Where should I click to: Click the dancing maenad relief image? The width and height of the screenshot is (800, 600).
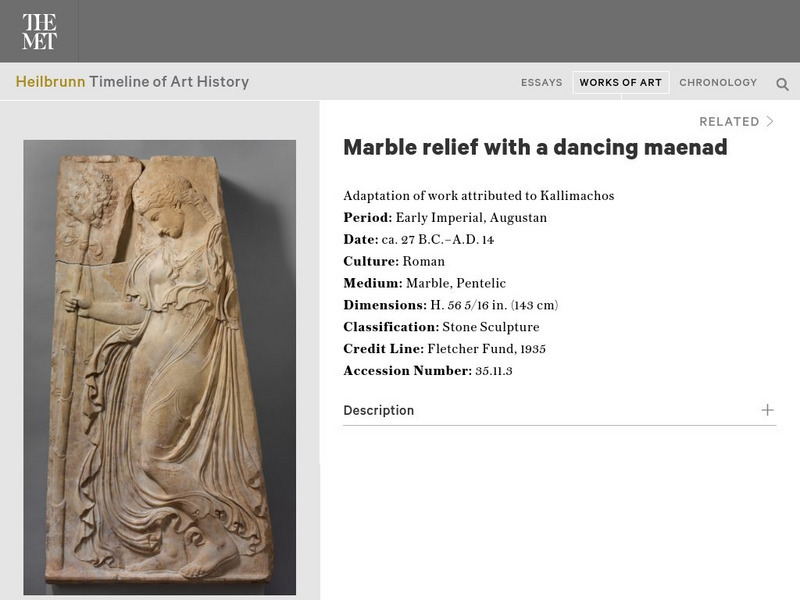160,367
